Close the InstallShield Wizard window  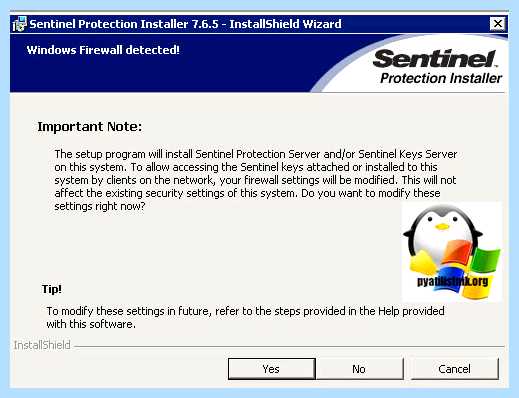(498, 24)
